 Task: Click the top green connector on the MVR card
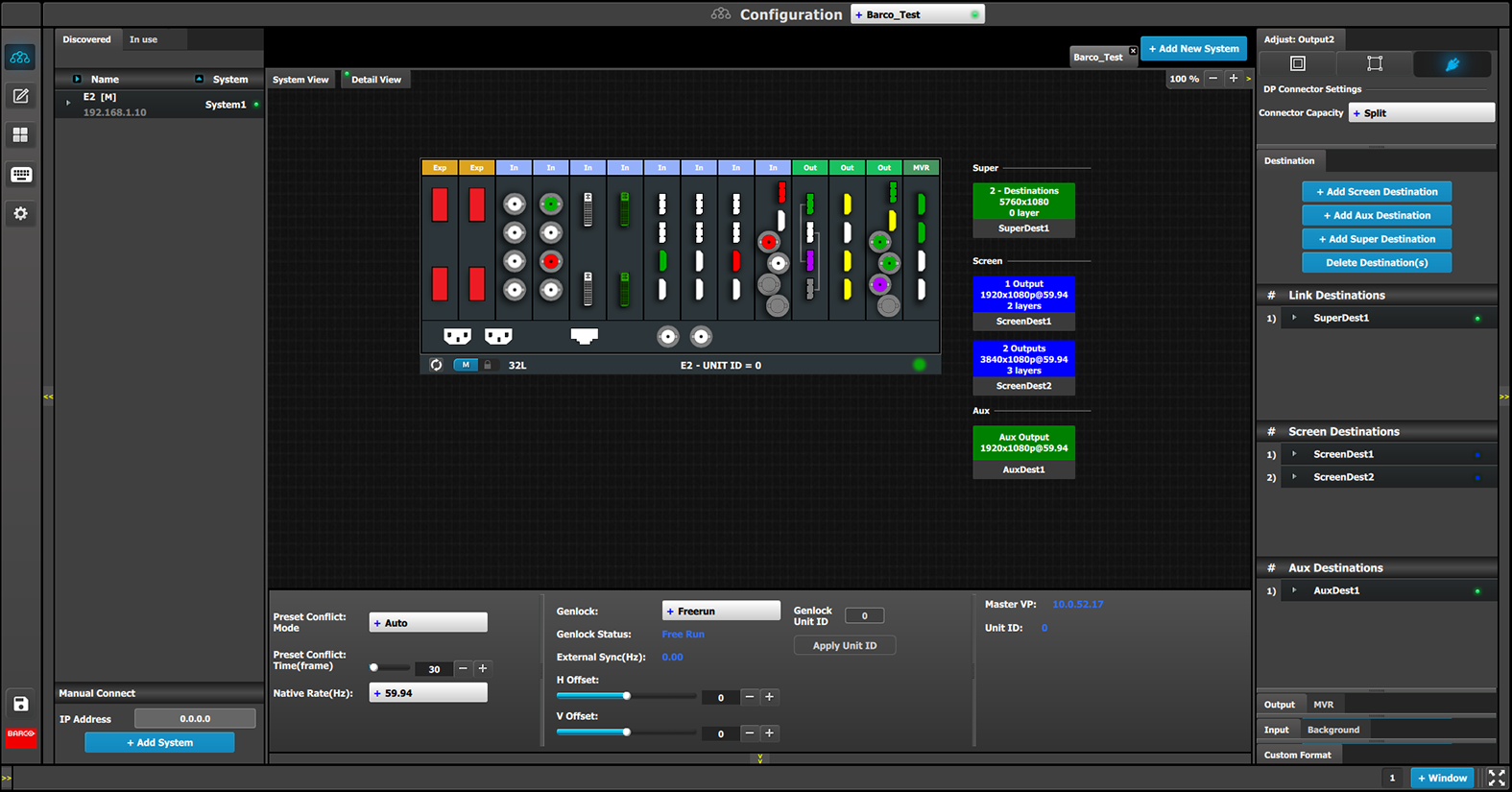(x=922, y=204)
